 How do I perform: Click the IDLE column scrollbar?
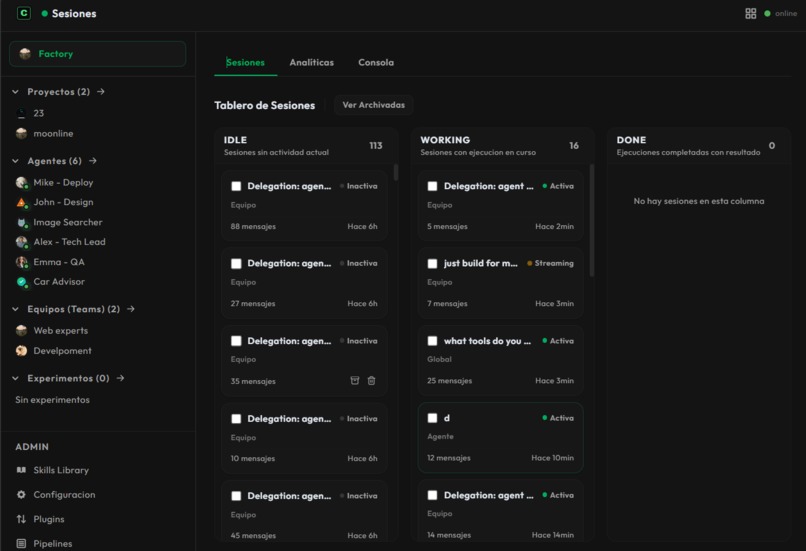coord(396,172)
